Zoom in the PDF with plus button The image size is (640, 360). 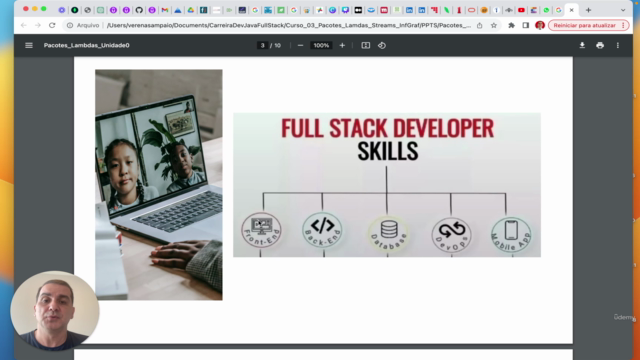[342, 45]
